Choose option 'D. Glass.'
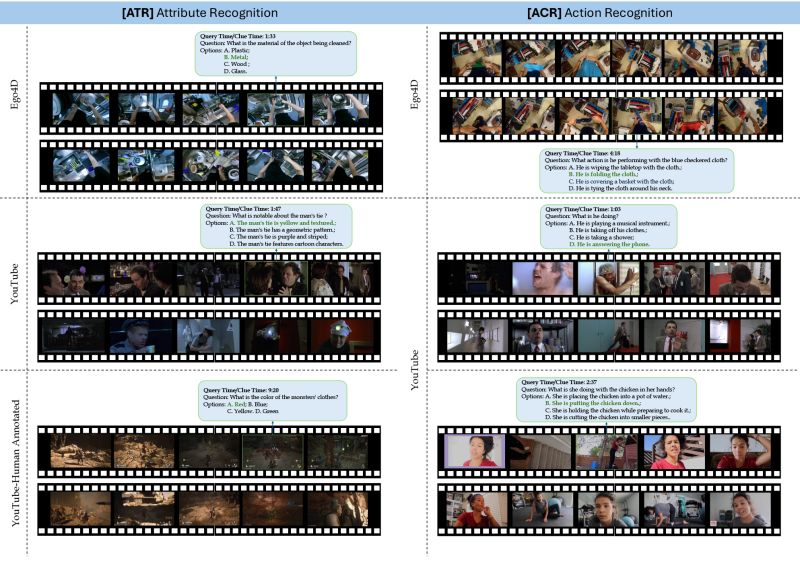 [235, 71]
